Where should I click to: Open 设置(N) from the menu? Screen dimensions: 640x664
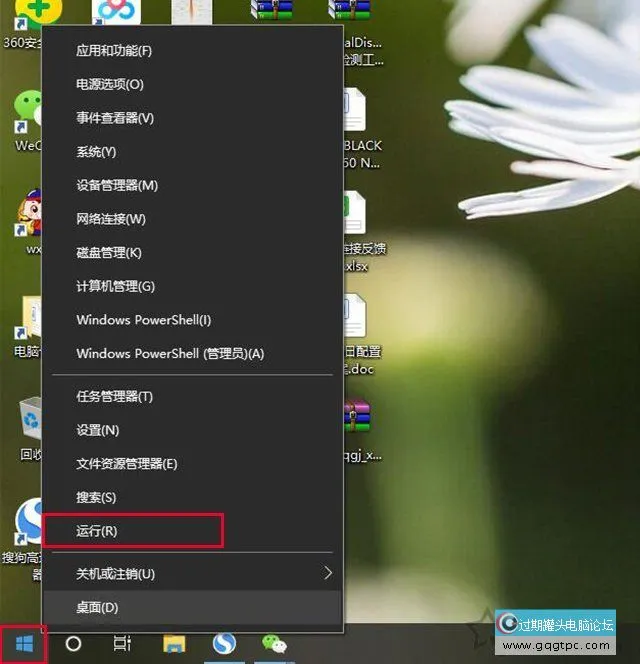192,430
